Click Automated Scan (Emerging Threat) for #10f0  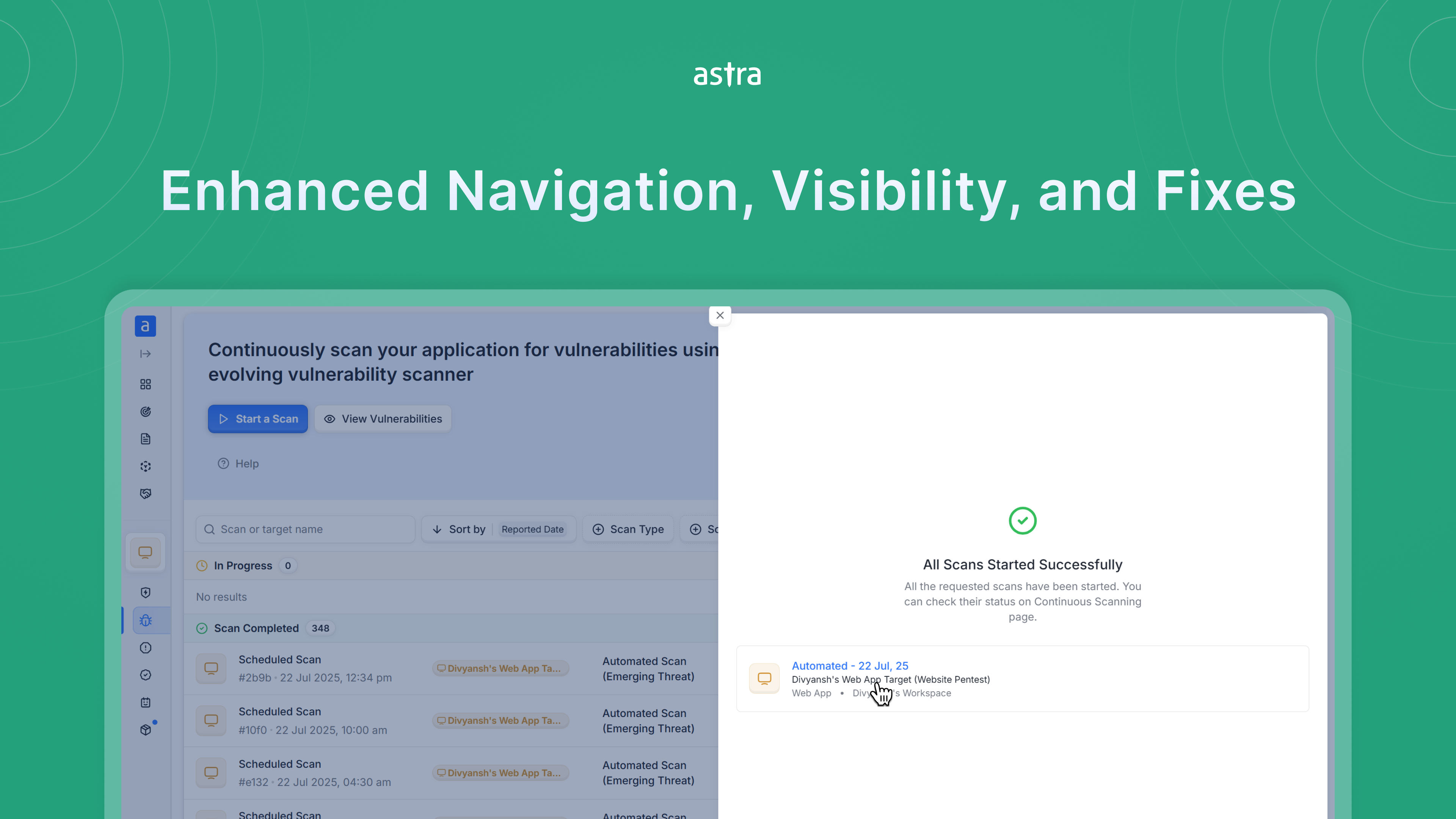(648, 721)
